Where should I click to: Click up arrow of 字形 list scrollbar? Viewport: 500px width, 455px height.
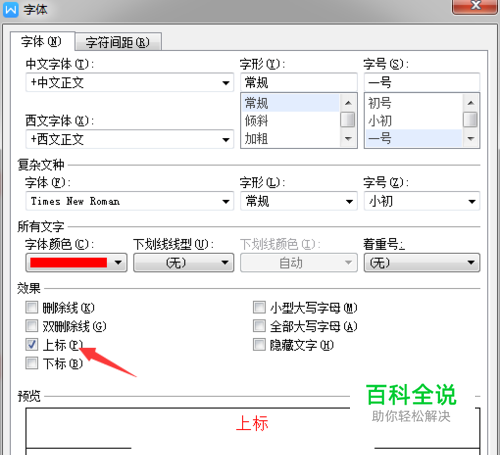click(348, 103)
